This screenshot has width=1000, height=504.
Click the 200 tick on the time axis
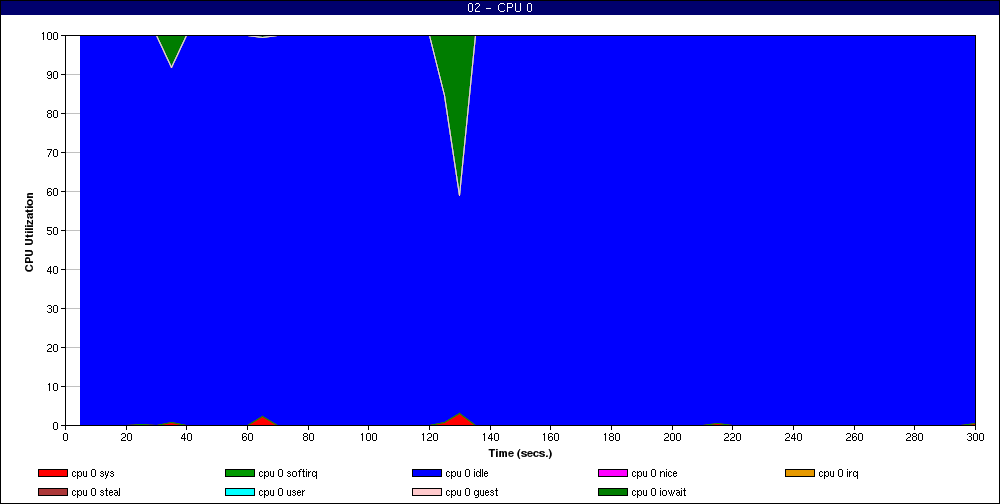tap(672, 437)
